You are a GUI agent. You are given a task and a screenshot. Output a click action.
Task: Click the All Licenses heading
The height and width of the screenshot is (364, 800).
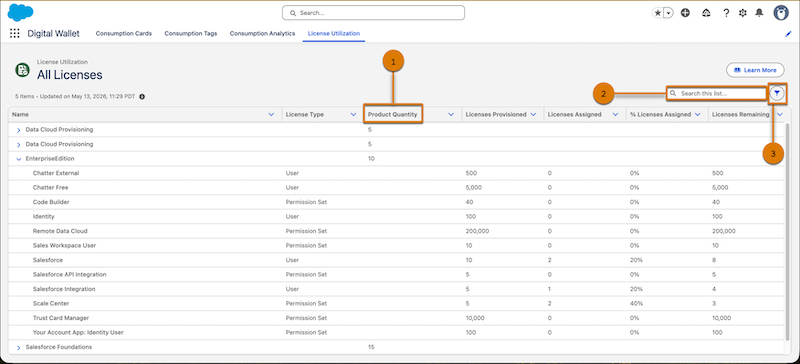[69, 75]
